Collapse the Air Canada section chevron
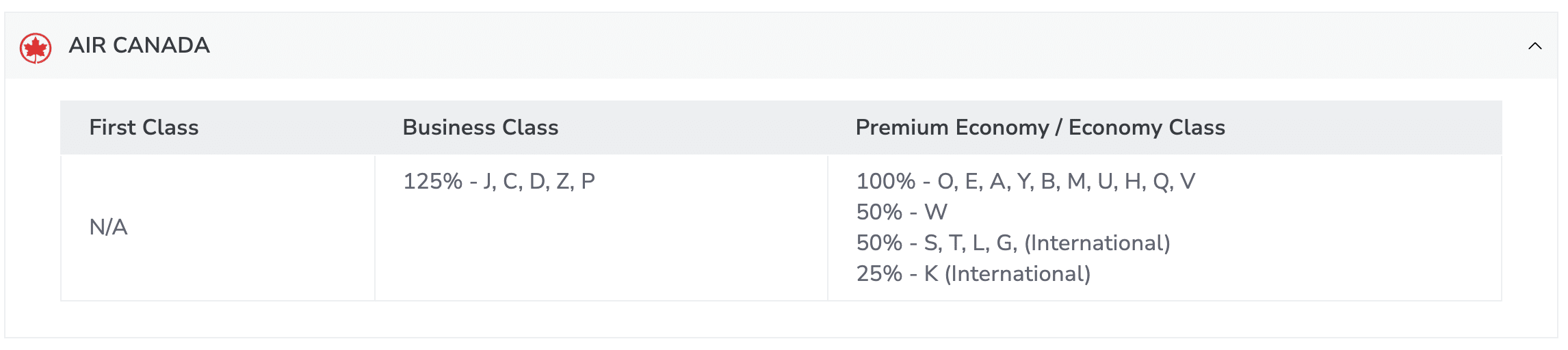This screenshot has height=350, width=1568. [x=1535, y=46]
